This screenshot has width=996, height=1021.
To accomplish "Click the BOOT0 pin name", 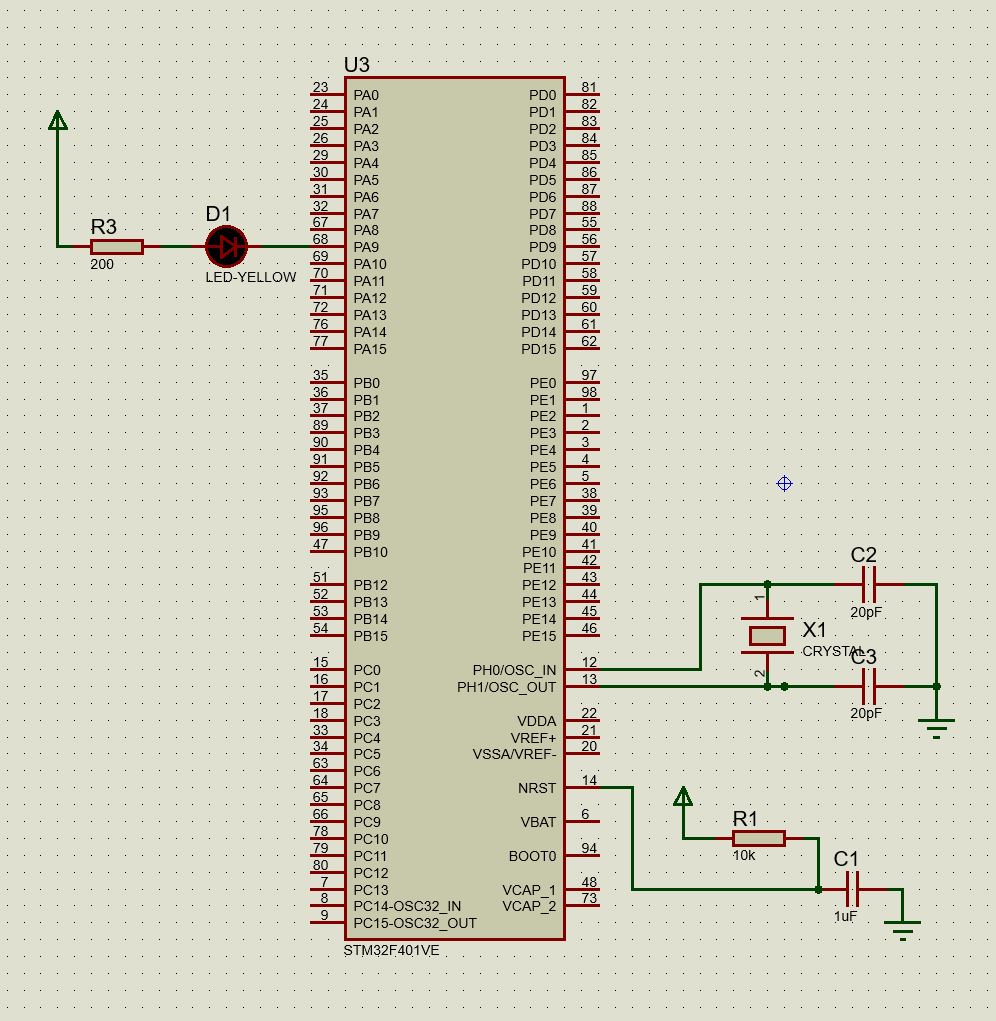I will (533, 856).
